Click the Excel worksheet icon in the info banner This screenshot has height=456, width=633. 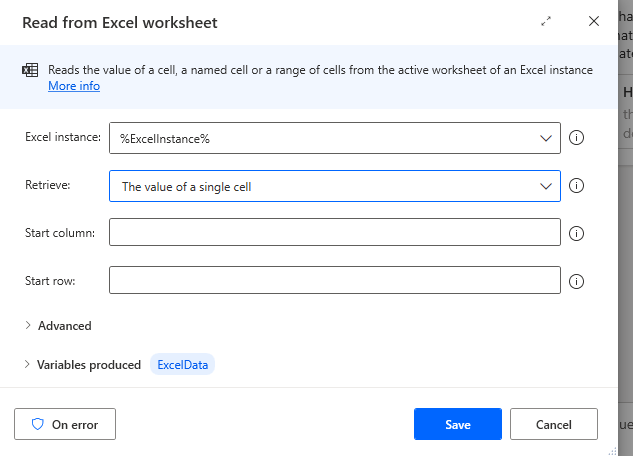coord(30,70)
